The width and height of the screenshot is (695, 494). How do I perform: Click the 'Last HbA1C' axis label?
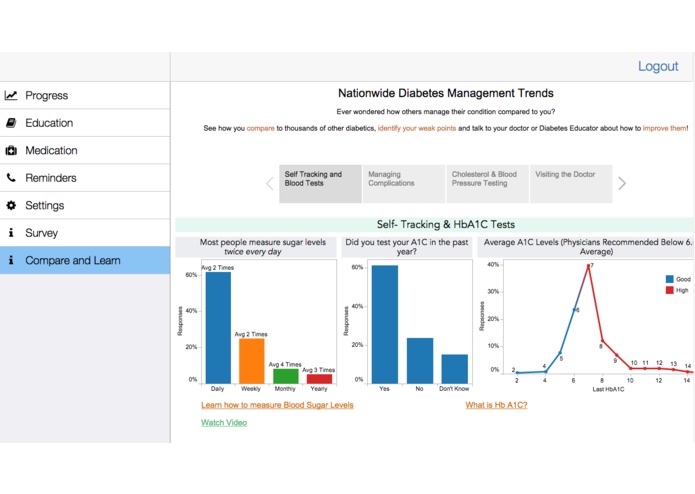click(x=608, y=389)
